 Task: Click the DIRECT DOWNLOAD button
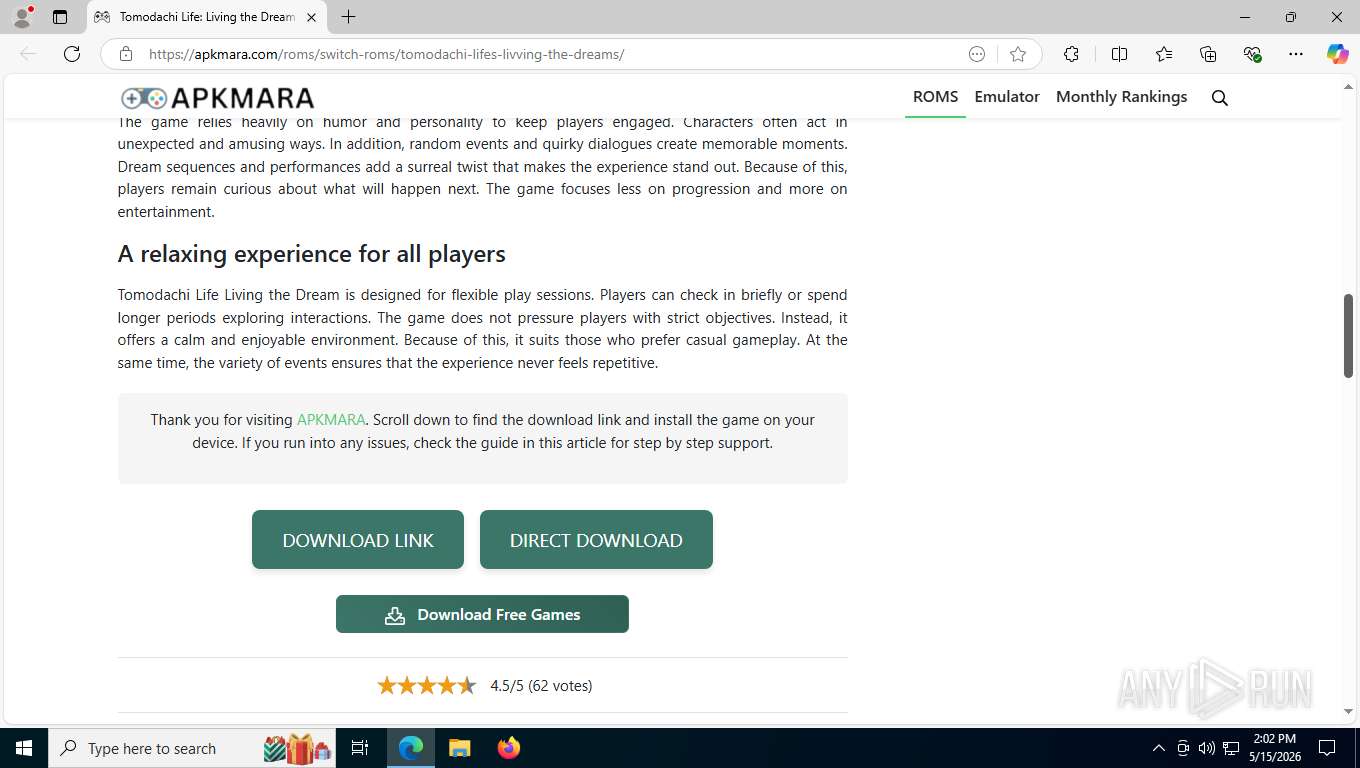pyautogui.click(x=596, y=540)
